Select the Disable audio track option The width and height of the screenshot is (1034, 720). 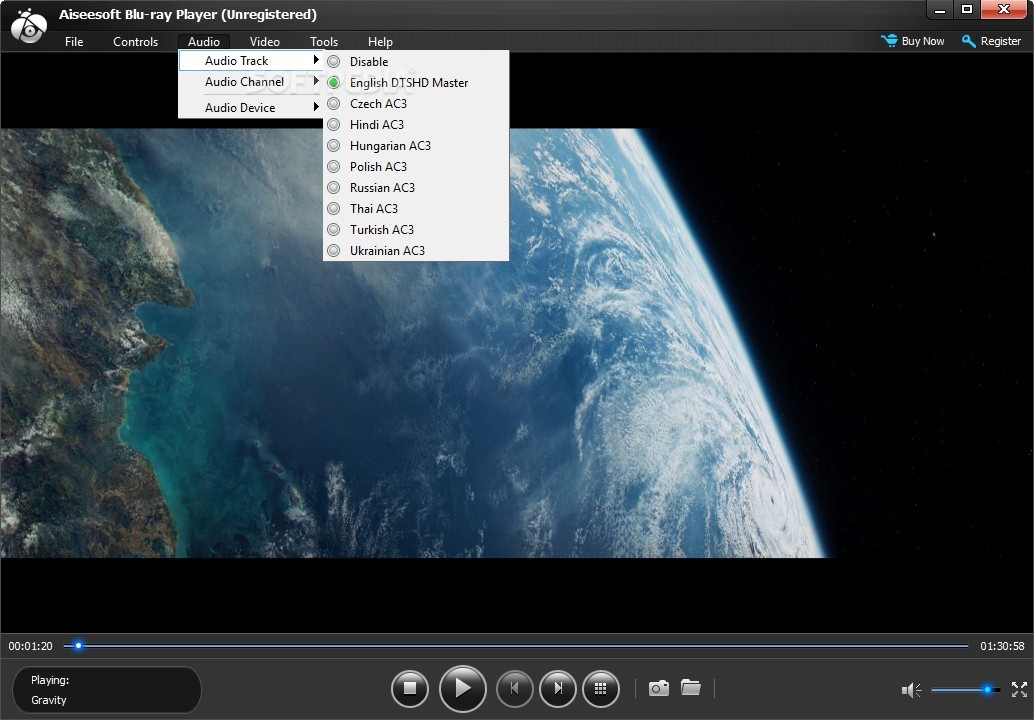point(416,61)
